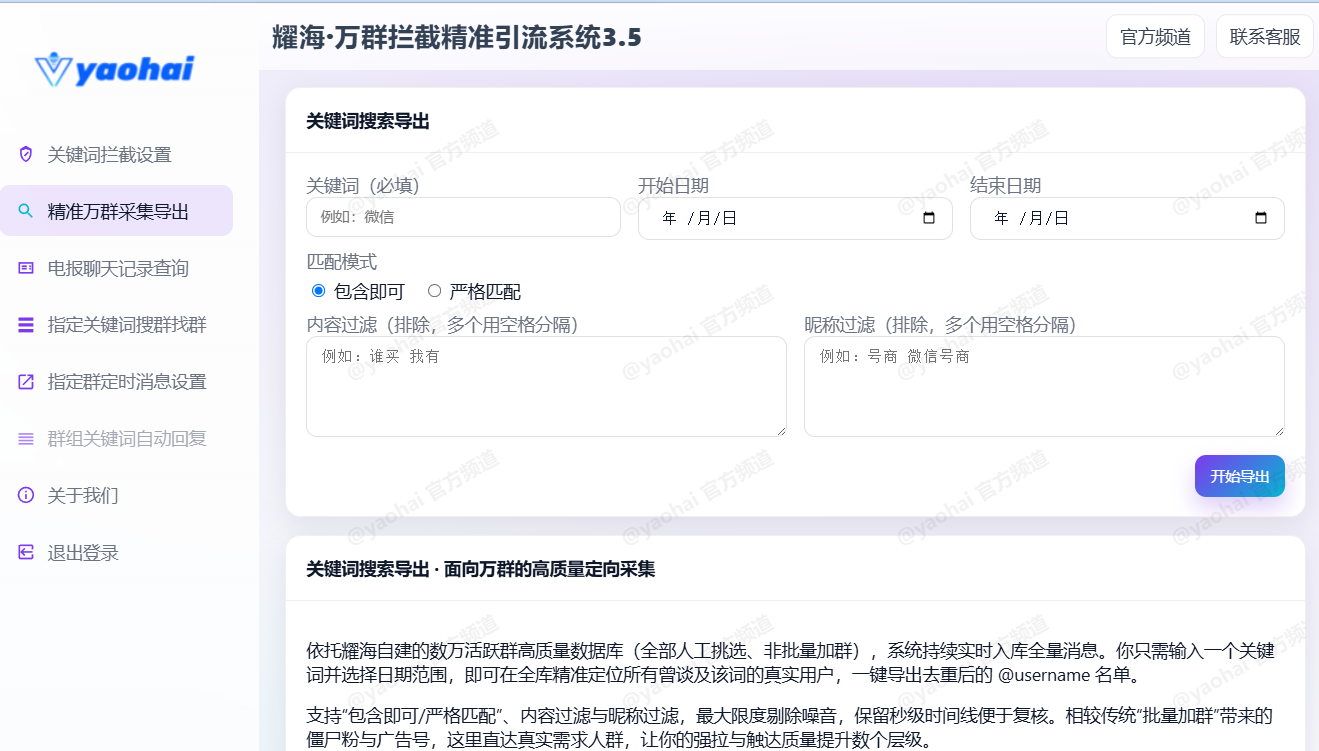Click the 内容过滤 text area
This screenshot has width=1319, height=751.
click(546, 386)
